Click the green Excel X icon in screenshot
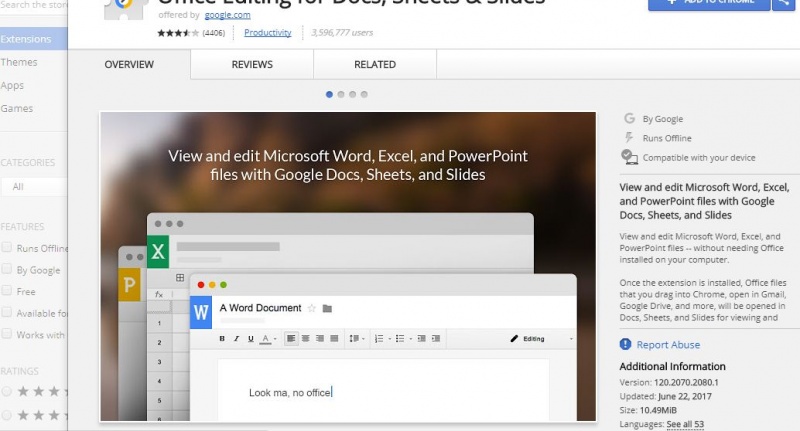The image size is (800, 431). 158,251
